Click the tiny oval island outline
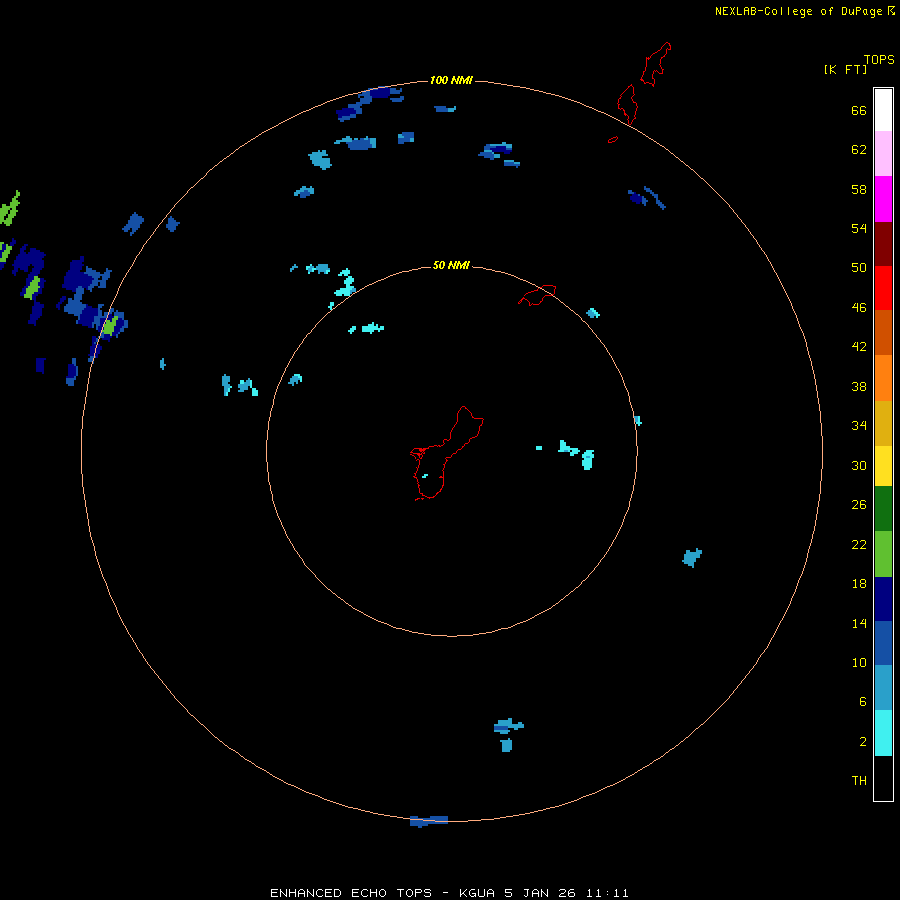The height and width of the screenshot is (900, 900). point(613,139)
